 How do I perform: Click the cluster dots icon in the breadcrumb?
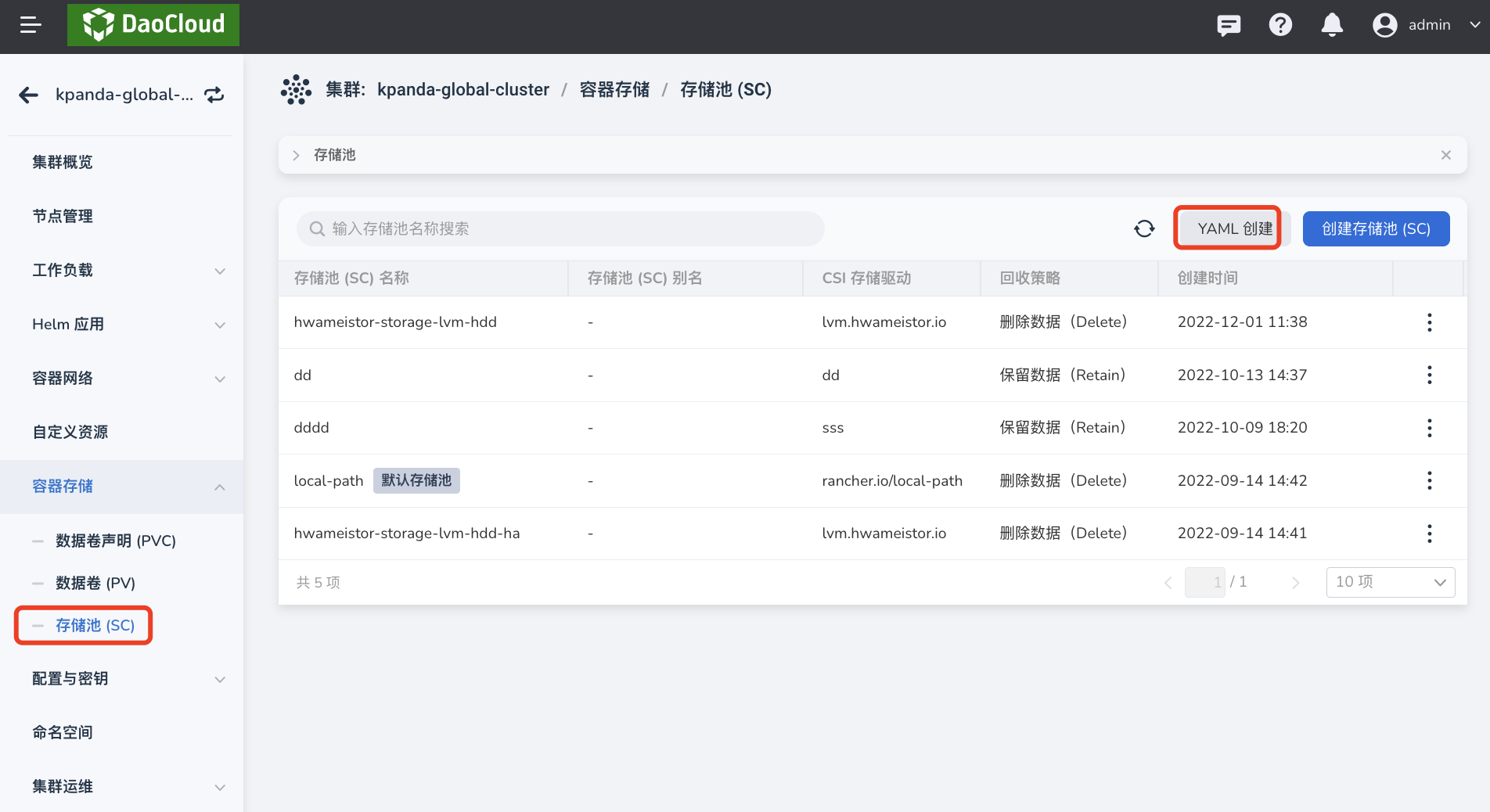296,90
